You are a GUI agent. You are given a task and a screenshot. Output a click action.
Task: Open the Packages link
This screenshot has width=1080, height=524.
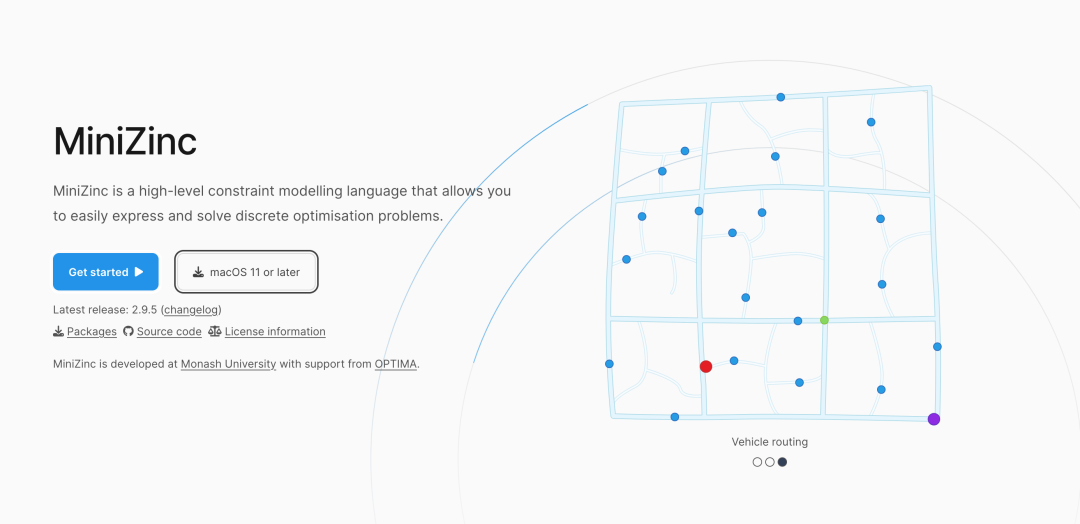point(92,332)
